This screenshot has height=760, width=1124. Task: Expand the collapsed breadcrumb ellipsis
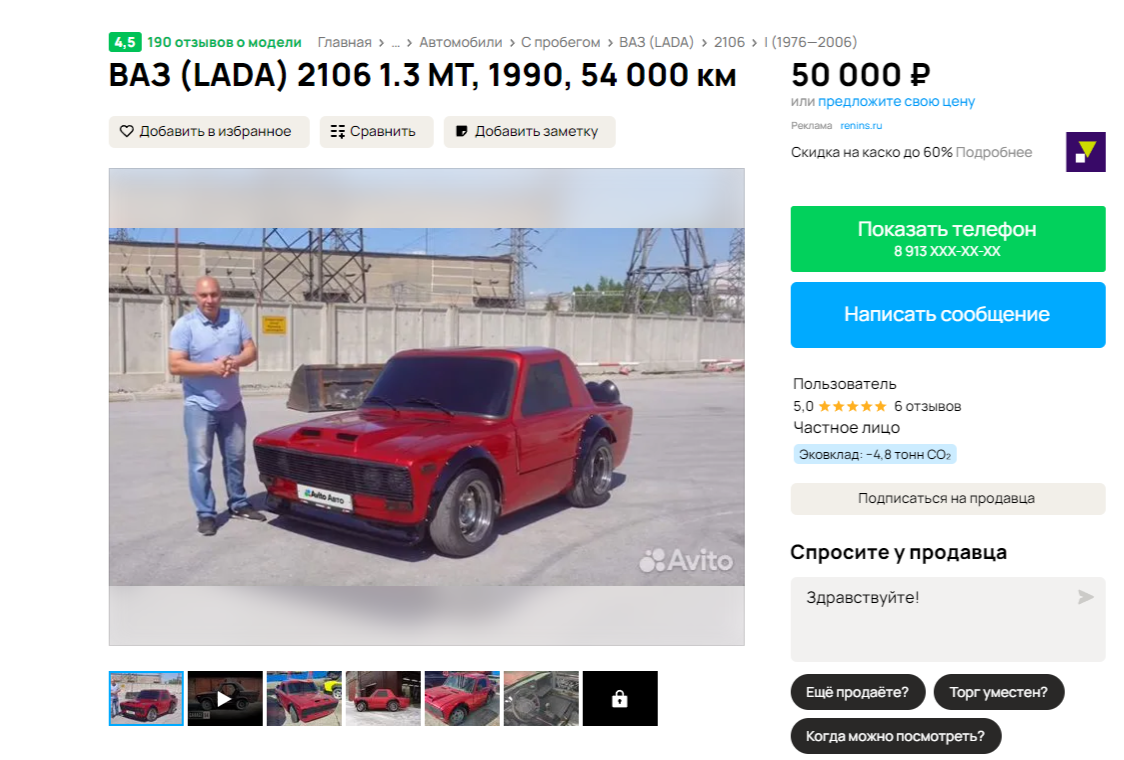[x=396, y=42]
